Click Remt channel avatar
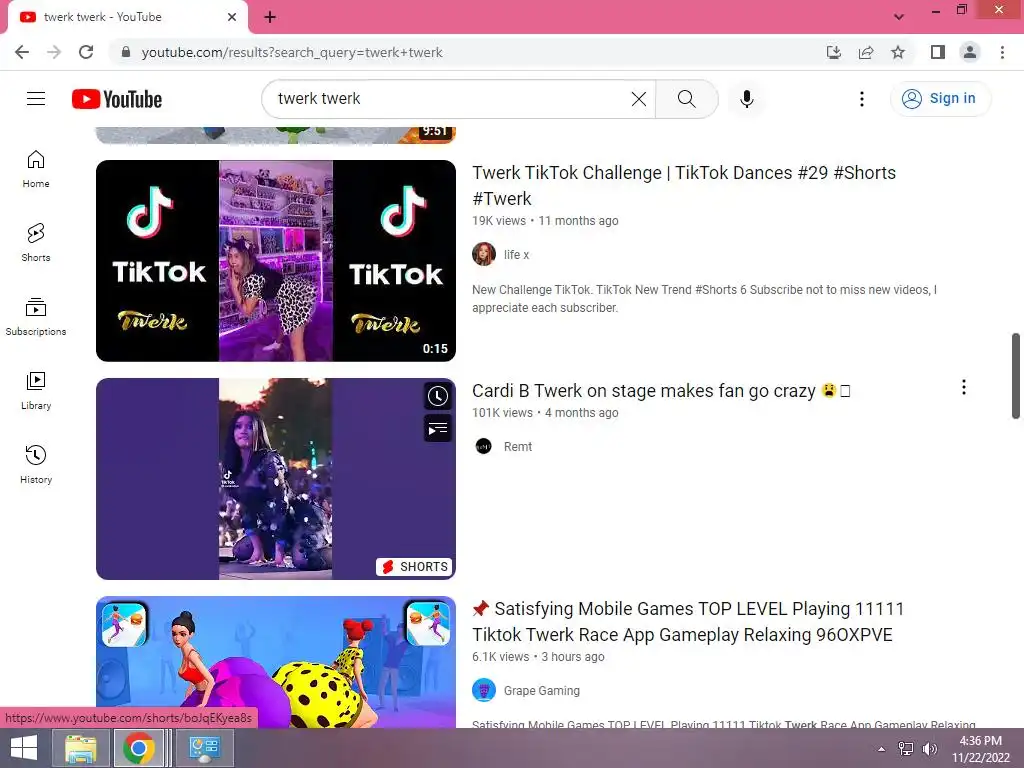Screen dimensions: 1024x768 click(x=484, y=446)
